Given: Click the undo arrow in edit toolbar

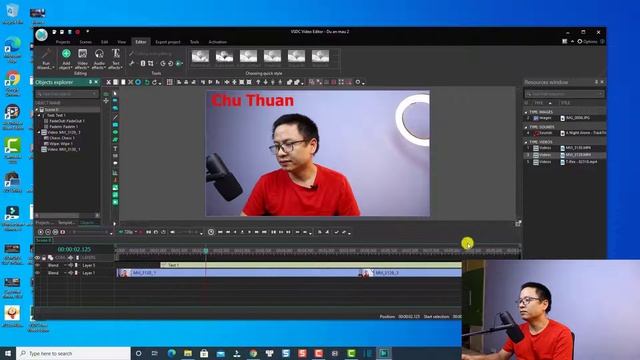Looking at the screenshot, I should click(147, 82).
